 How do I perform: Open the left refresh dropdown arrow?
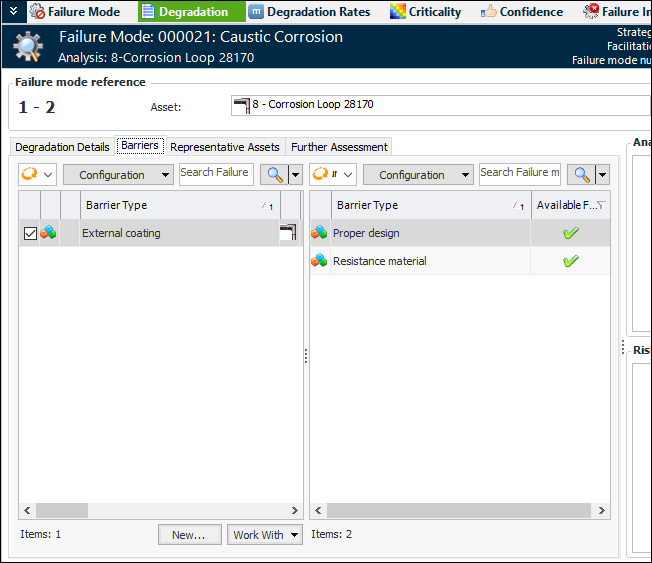[48, 175]
